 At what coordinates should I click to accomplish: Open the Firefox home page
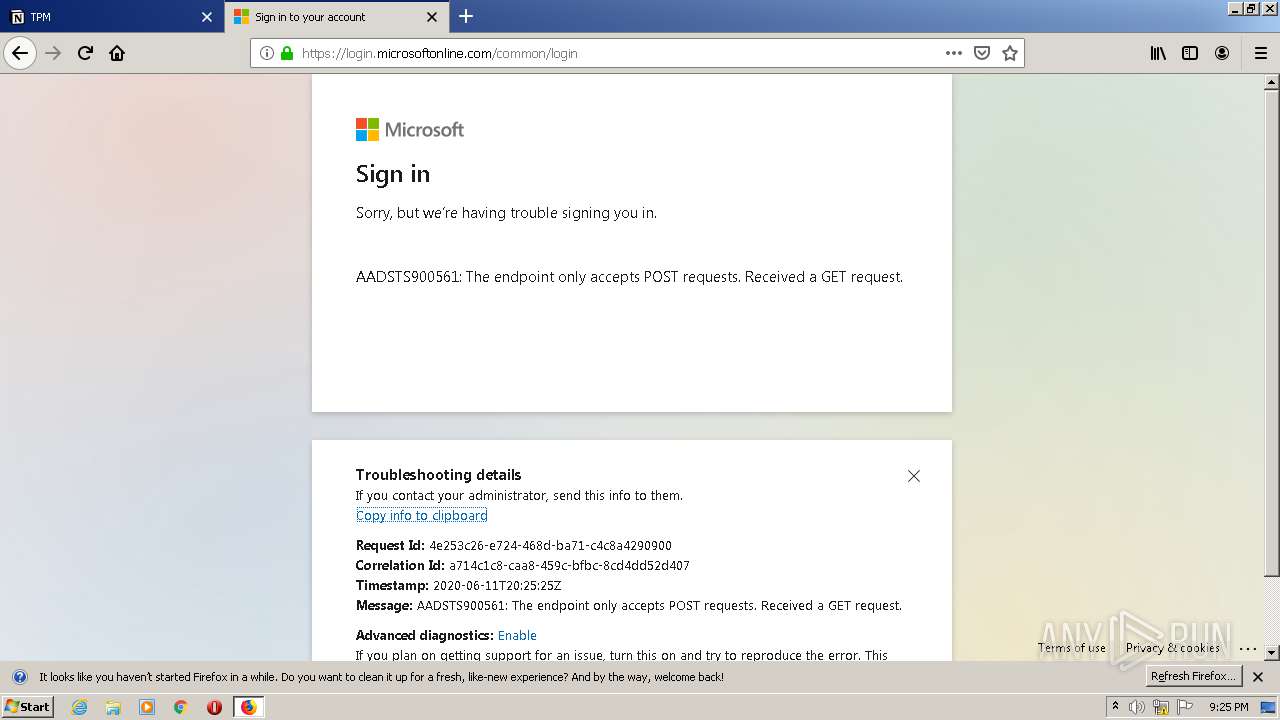tap(117, 53)
